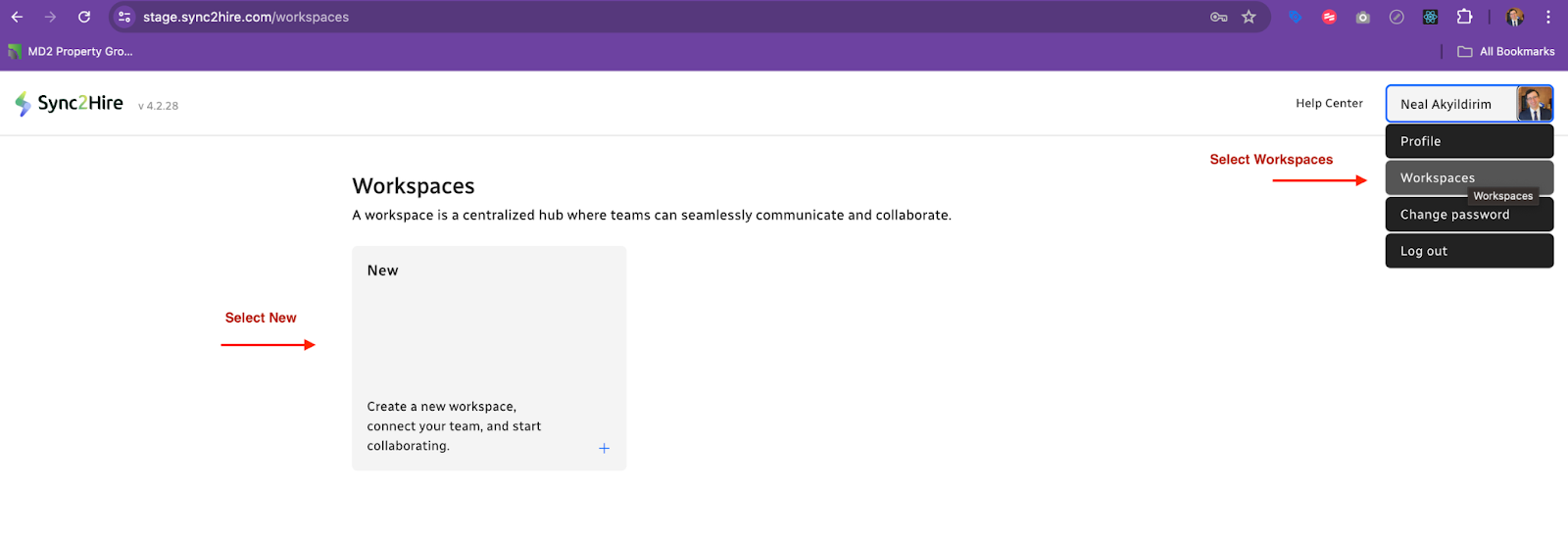This screenshot has height=544, width=1568.
Task: Click the user avatar photo beside Neal Akyildirim
Action: (x=1534, y=104)
